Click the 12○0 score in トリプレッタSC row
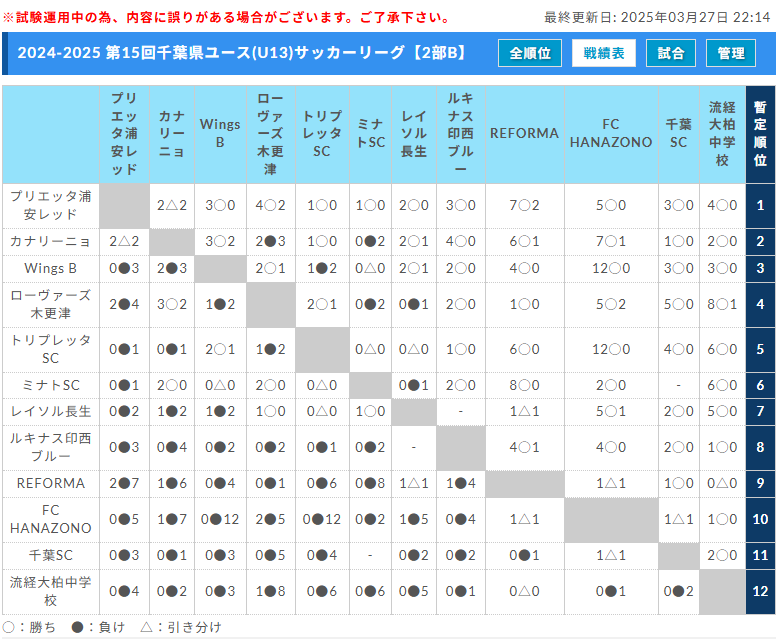Screen dimensions: 778x639 coord(611,349)
